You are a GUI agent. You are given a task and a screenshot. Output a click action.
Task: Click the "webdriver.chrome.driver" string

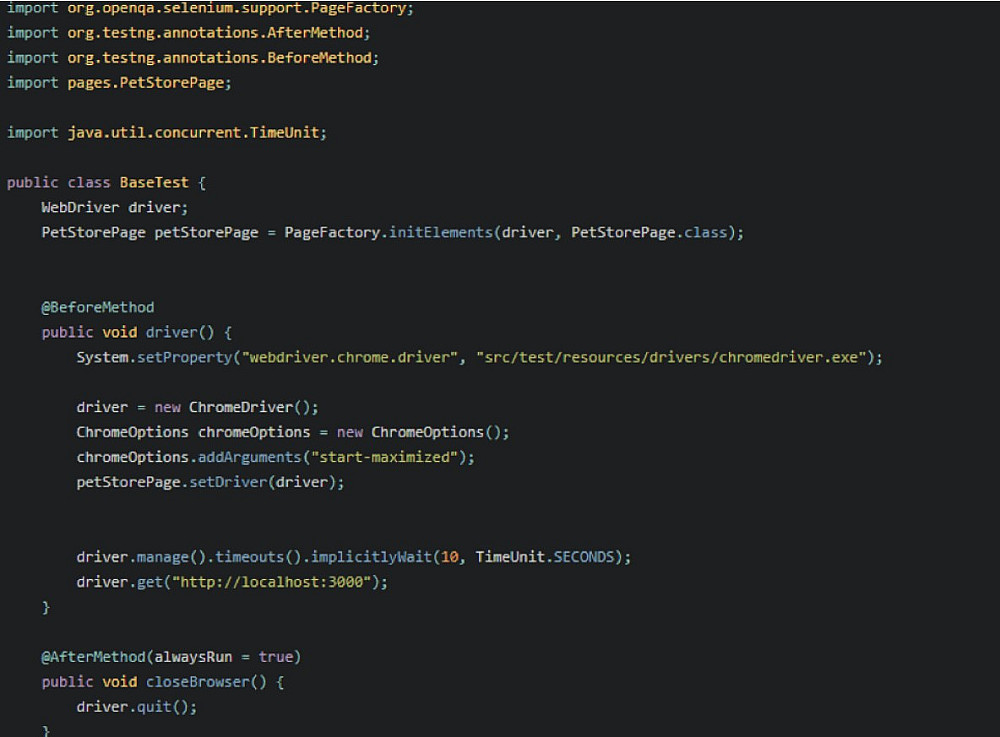(349, 357)
